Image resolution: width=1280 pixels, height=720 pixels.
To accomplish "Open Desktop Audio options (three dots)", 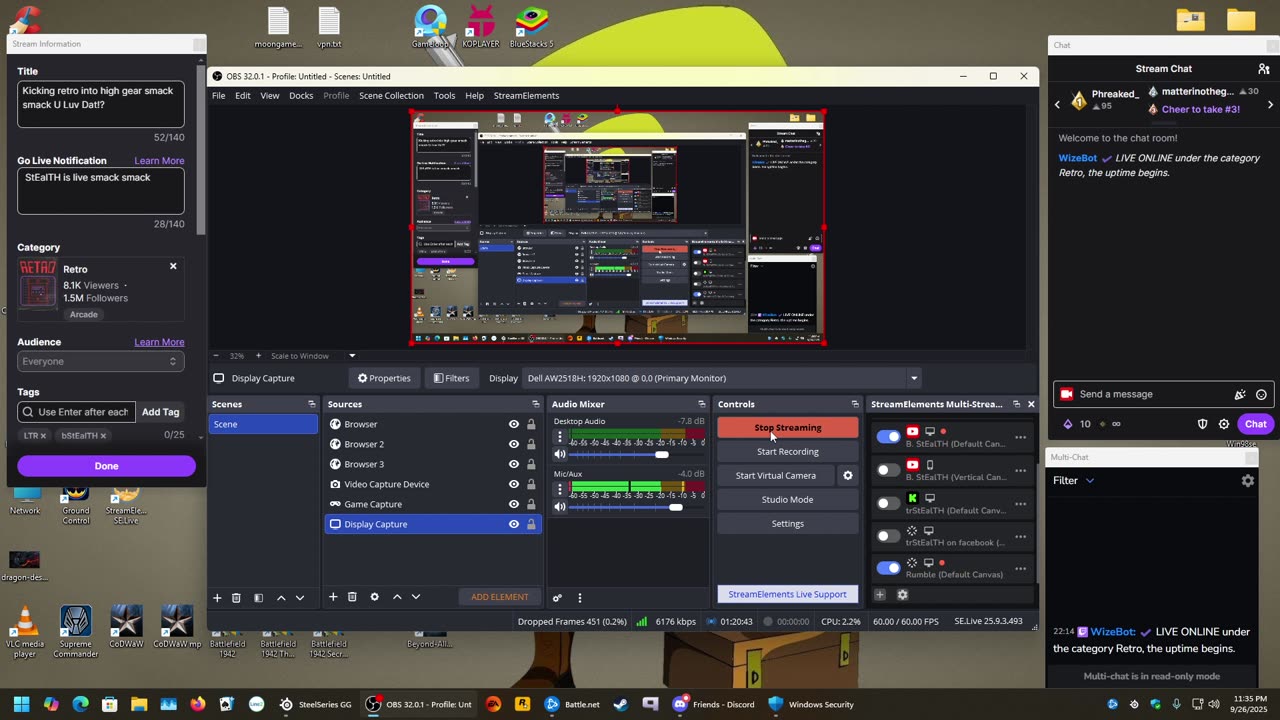I will click(x=560, y=438).
